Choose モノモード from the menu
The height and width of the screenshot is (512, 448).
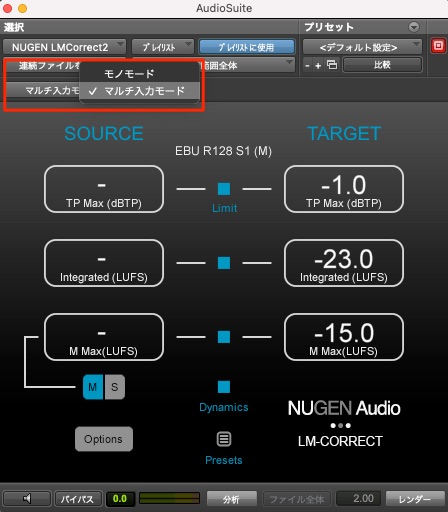(139, 73)
